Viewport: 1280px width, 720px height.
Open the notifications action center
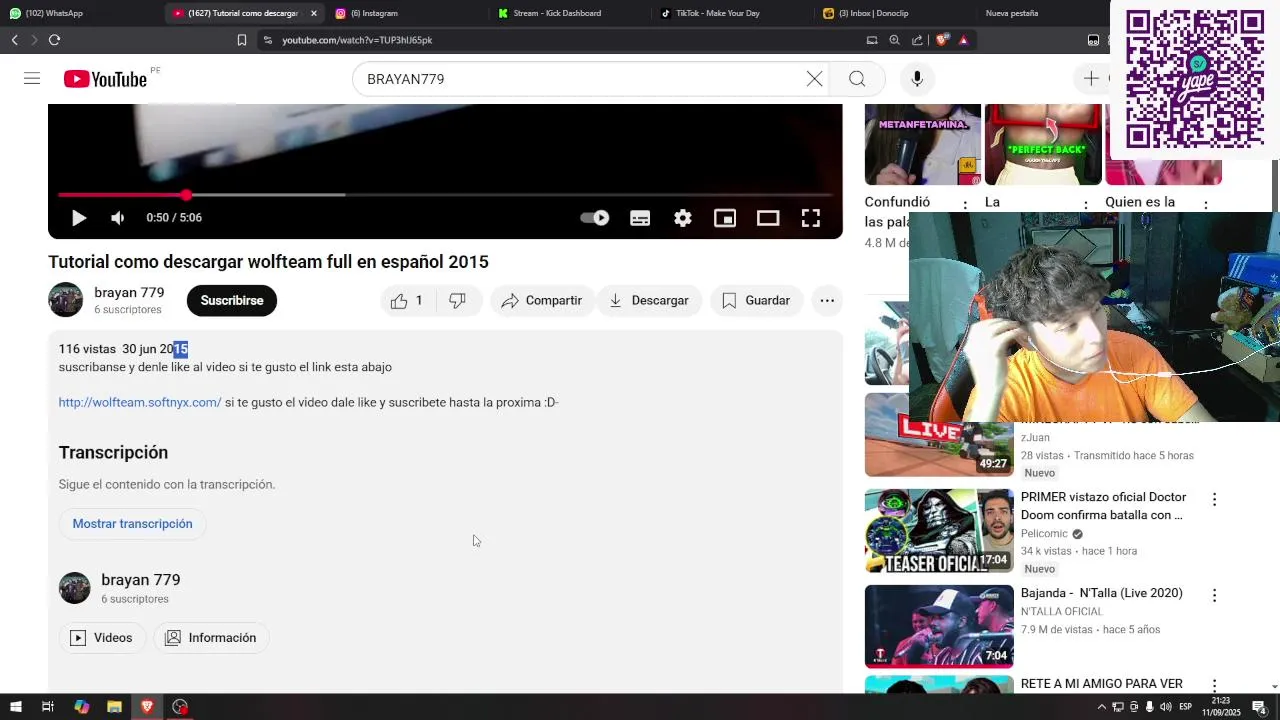[x=1260, y=707]
